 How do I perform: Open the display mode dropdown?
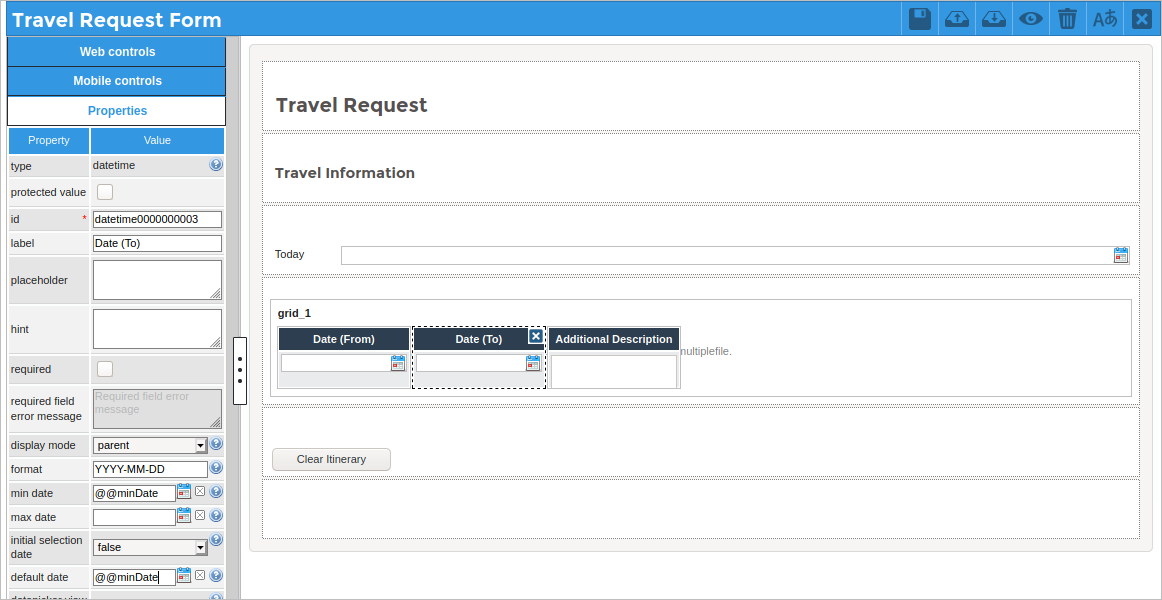(200, 445)
